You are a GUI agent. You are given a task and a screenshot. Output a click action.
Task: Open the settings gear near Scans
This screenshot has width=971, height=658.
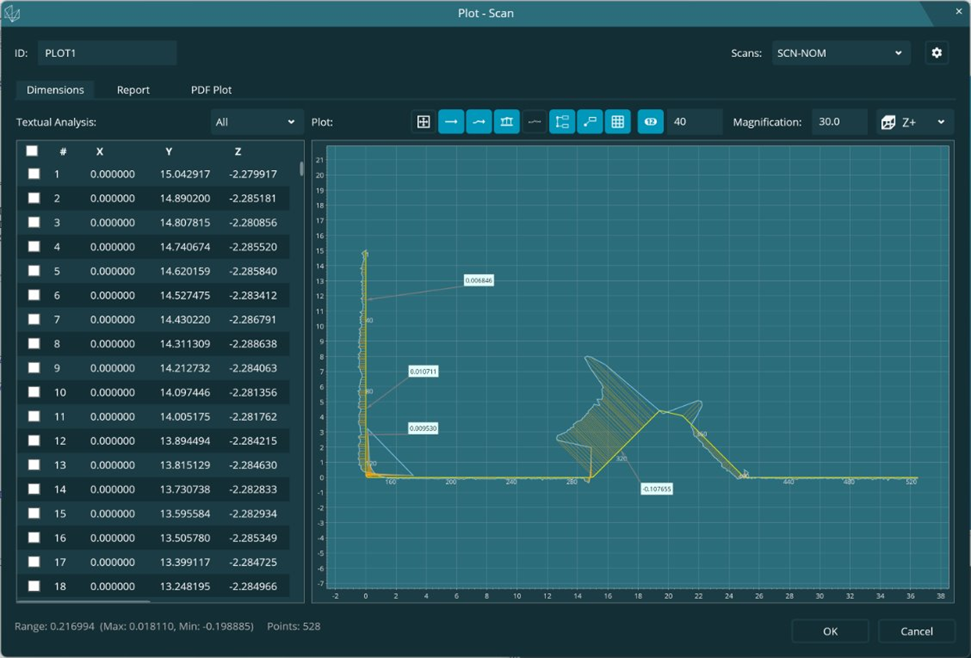point(937,52)
